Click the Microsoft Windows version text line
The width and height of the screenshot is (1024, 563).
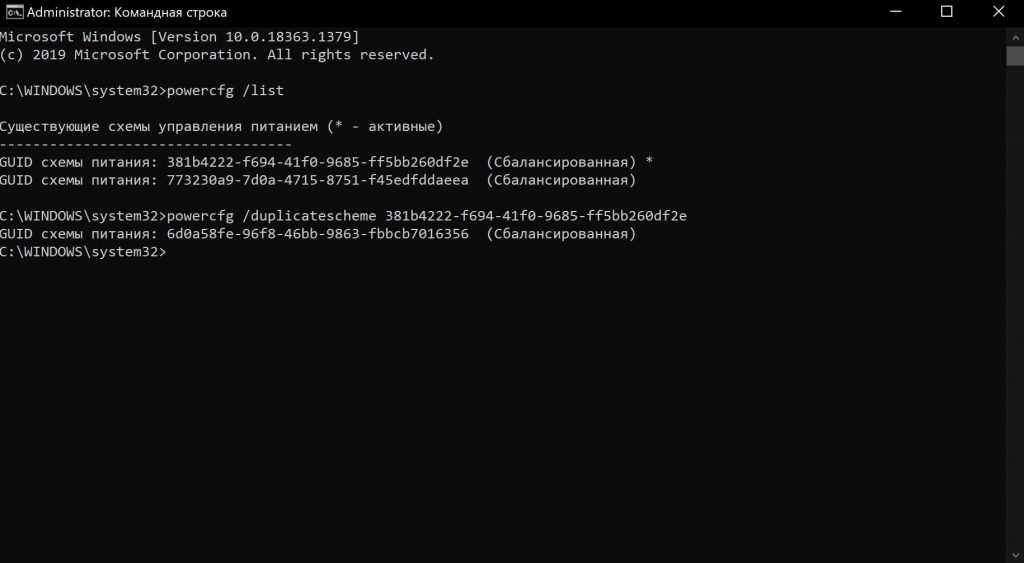(180, 36)
